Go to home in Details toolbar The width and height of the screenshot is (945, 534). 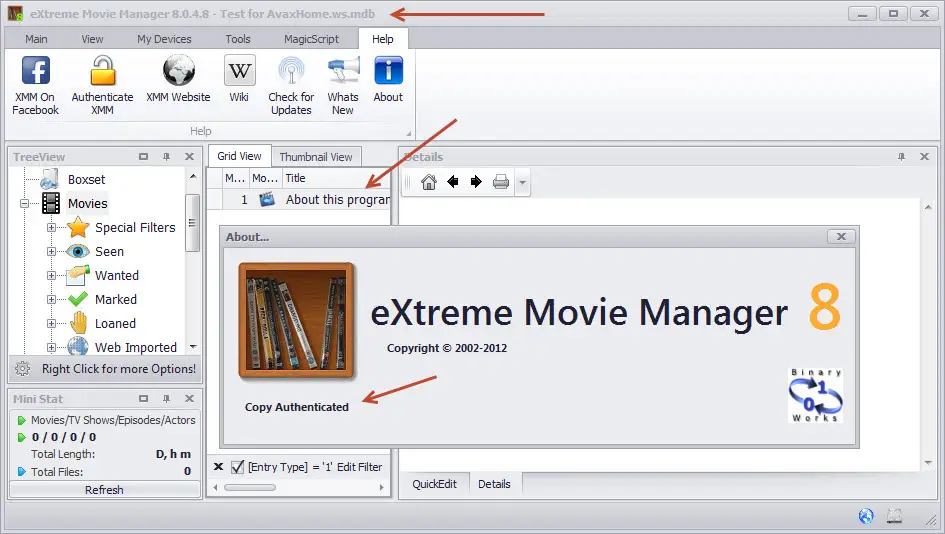[x=429, y=182]
